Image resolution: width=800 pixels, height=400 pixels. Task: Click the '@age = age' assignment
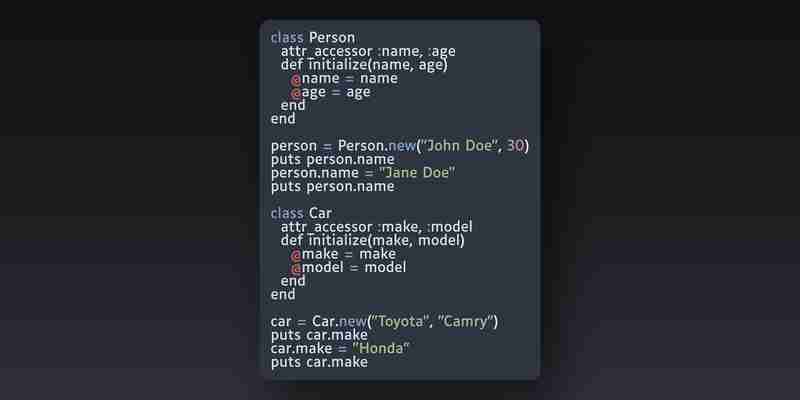coord(330,92)
